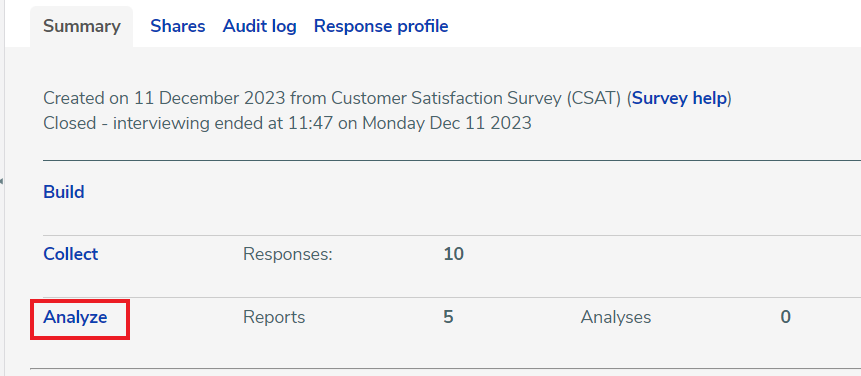Screen dimensions: 861x376
Task: Open the Shares tab
Action: (178, 26)
